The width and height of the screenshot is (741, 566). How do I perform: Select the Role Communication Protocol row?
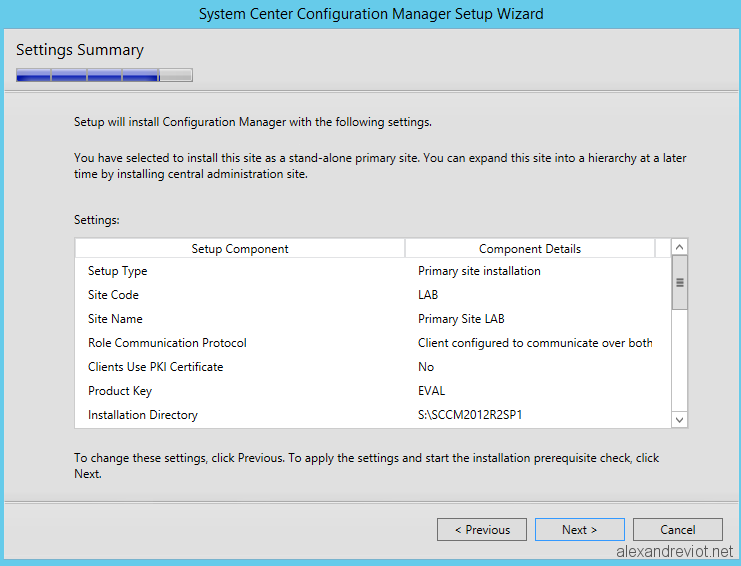coord(372,343)
